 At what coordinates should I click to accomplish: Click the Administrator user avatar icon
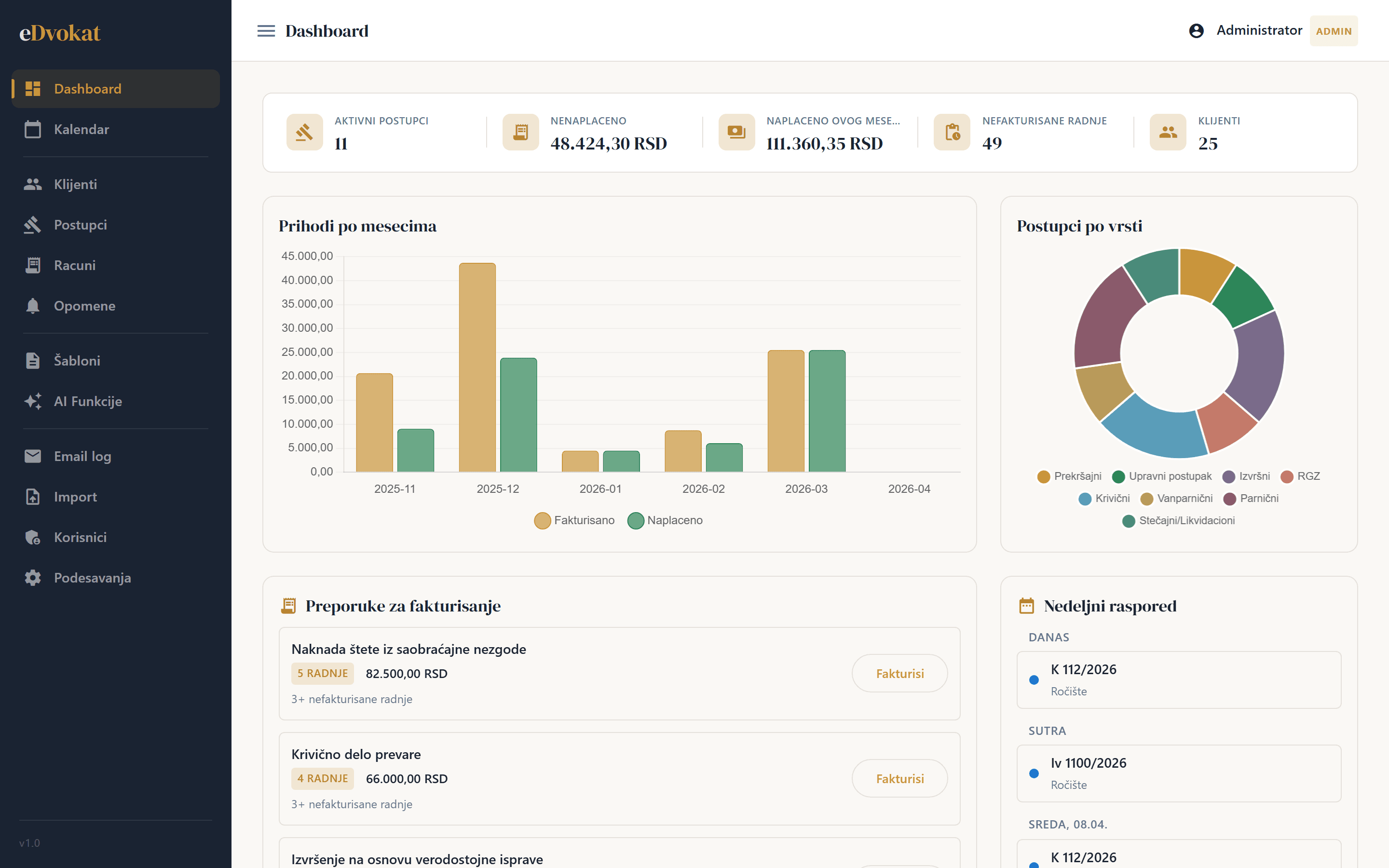[1196, 30]
